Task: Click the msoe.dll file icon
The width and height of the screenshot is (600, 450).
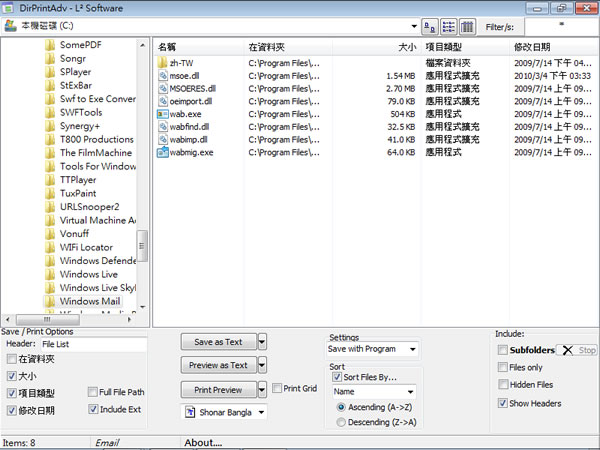Action: [164, 76]
